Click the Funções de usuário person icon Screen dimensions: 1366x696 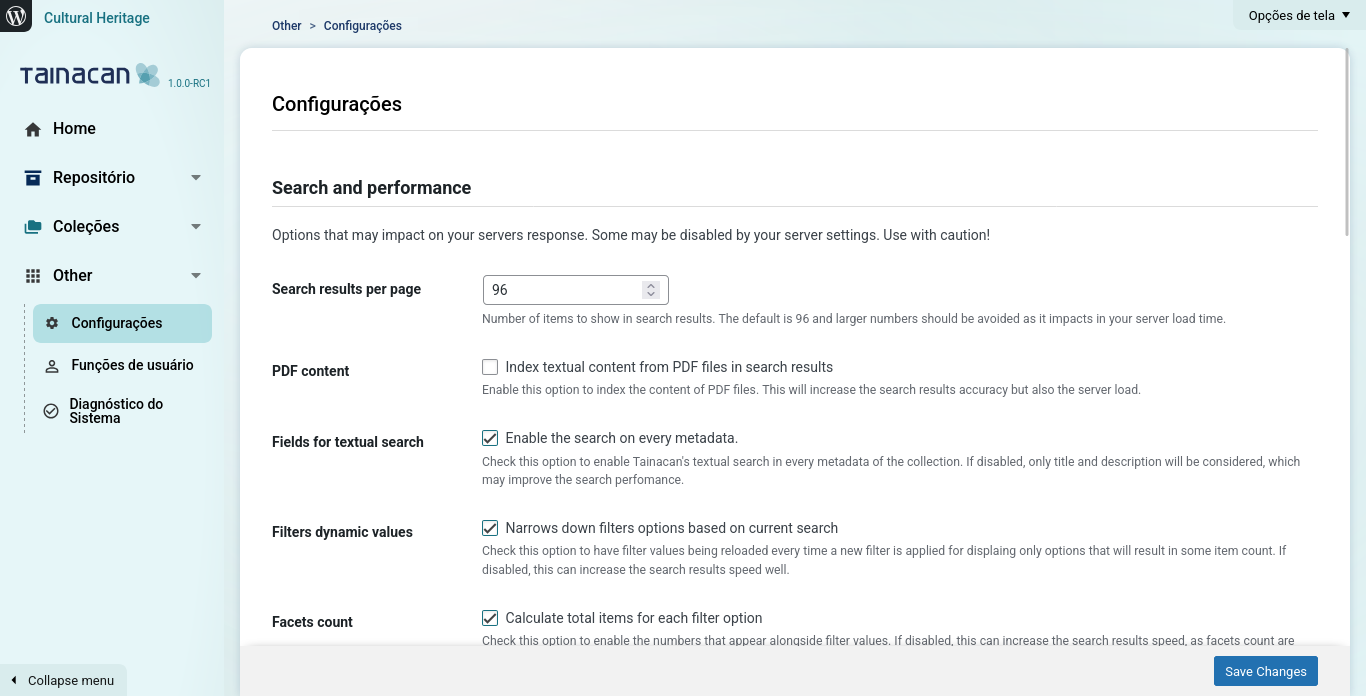coord(52,366)
